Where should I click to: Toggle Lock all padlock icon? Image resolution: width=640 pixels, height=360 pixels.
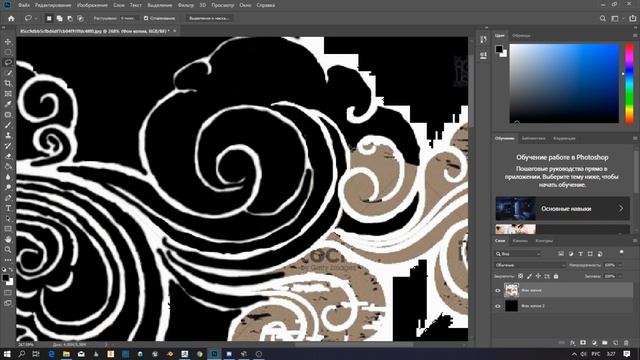[556, 276]
